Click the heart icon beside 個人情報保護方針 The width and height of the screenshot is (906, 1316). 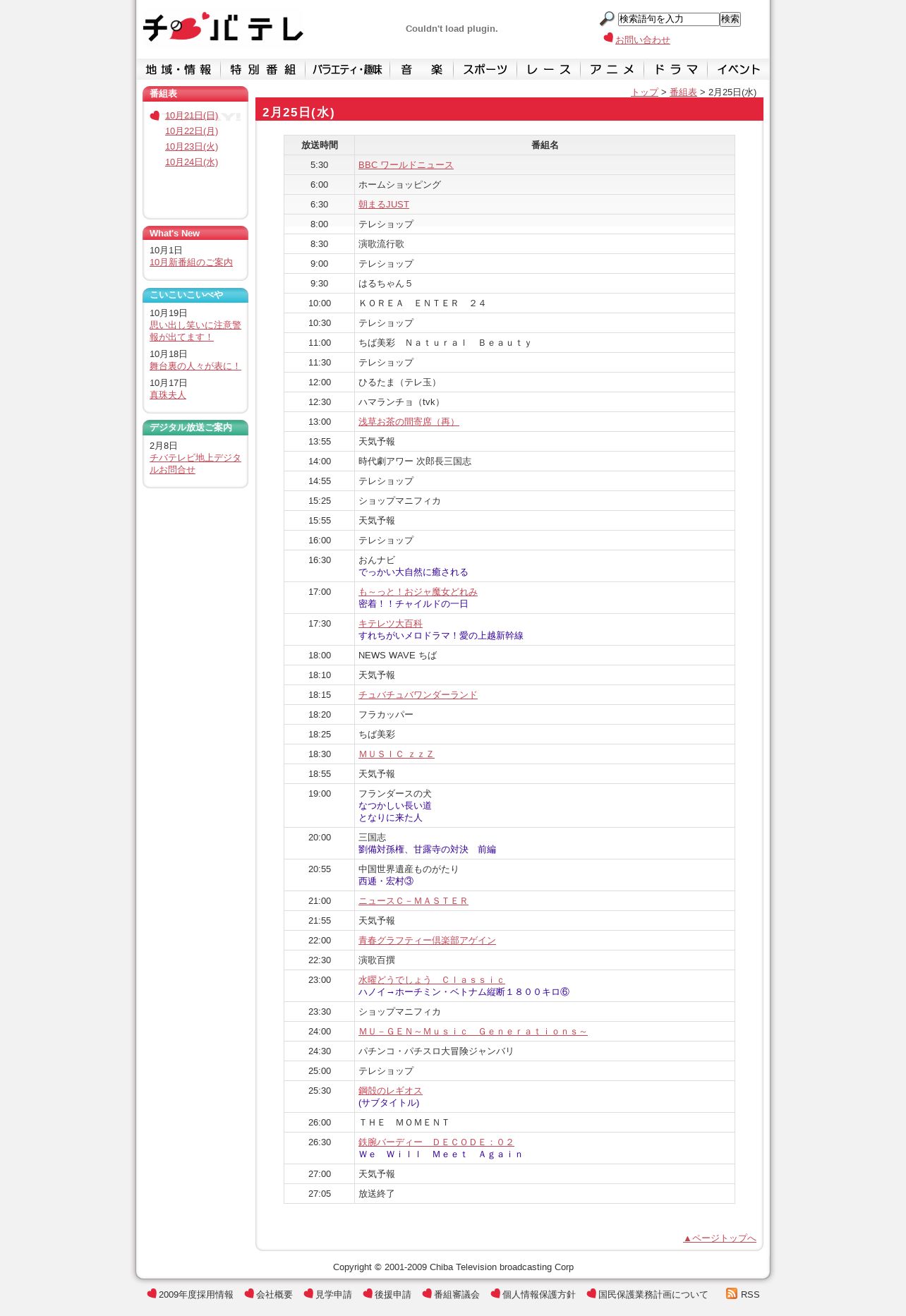click(495, 1293)
